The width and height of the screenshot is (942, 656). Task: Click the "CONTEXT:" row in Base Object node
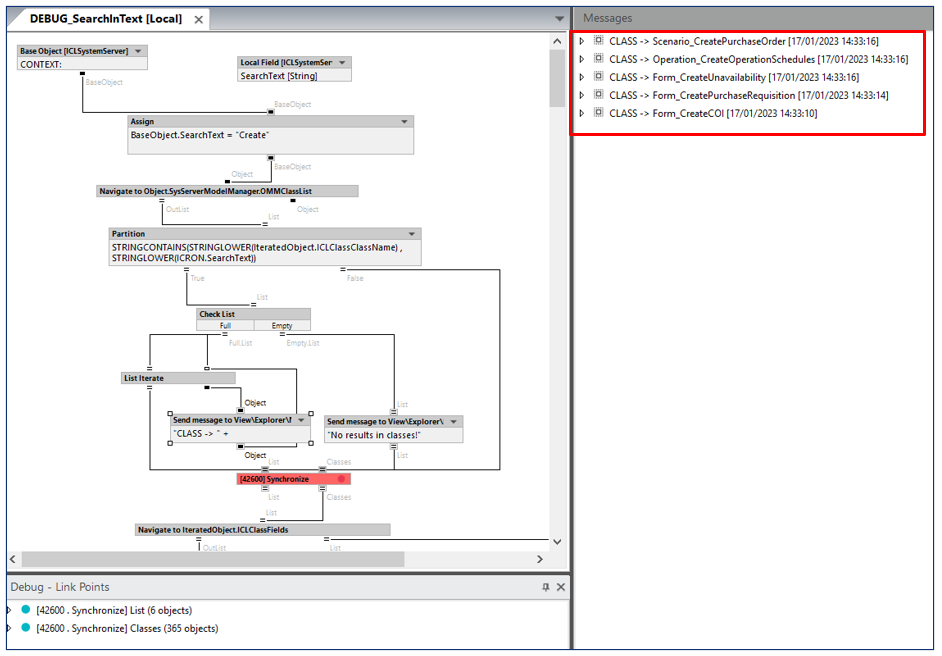pyautogui.click(x=82, y=64)
